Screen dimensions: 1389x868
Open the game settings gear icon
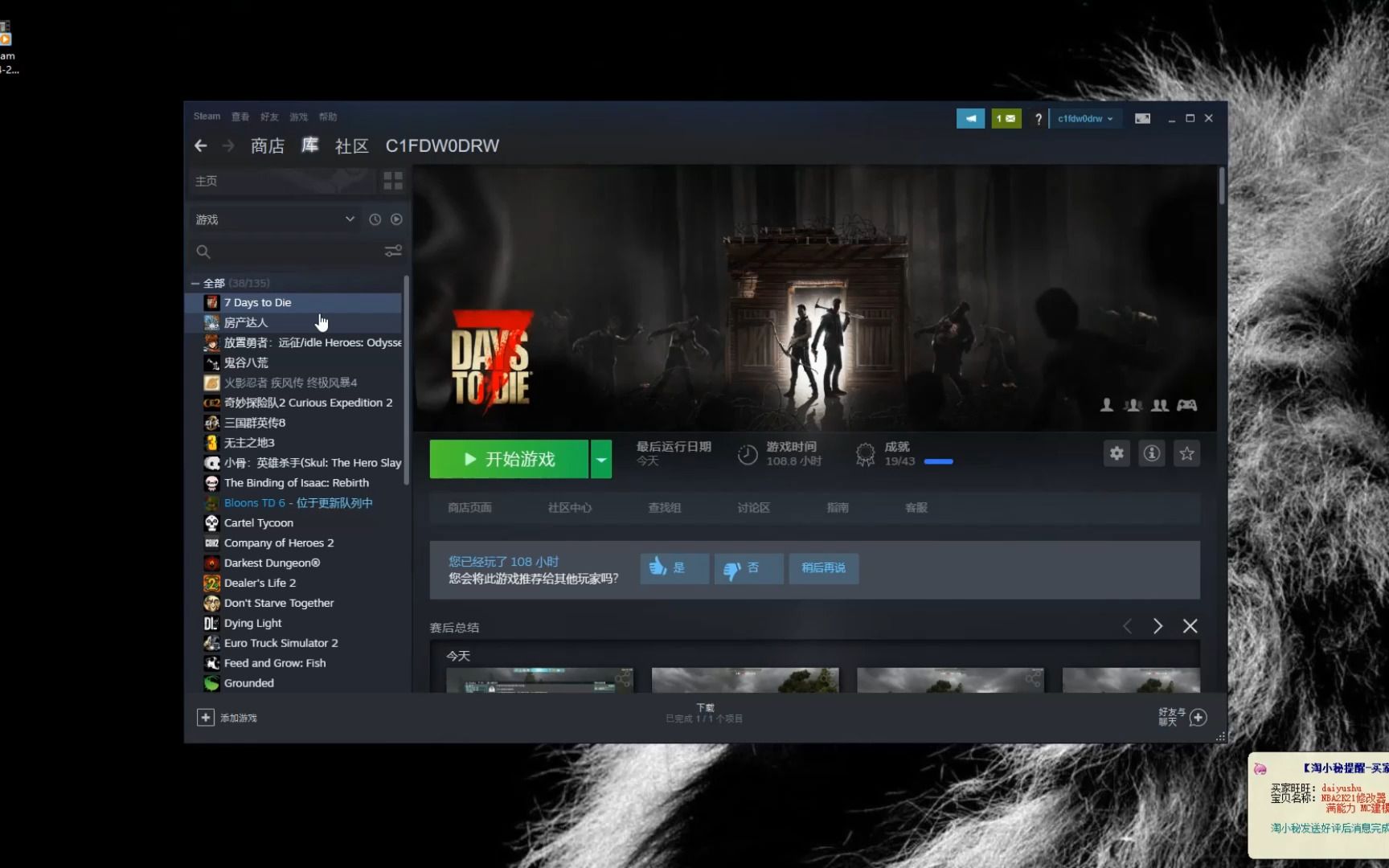click(x=1117, y=453)
